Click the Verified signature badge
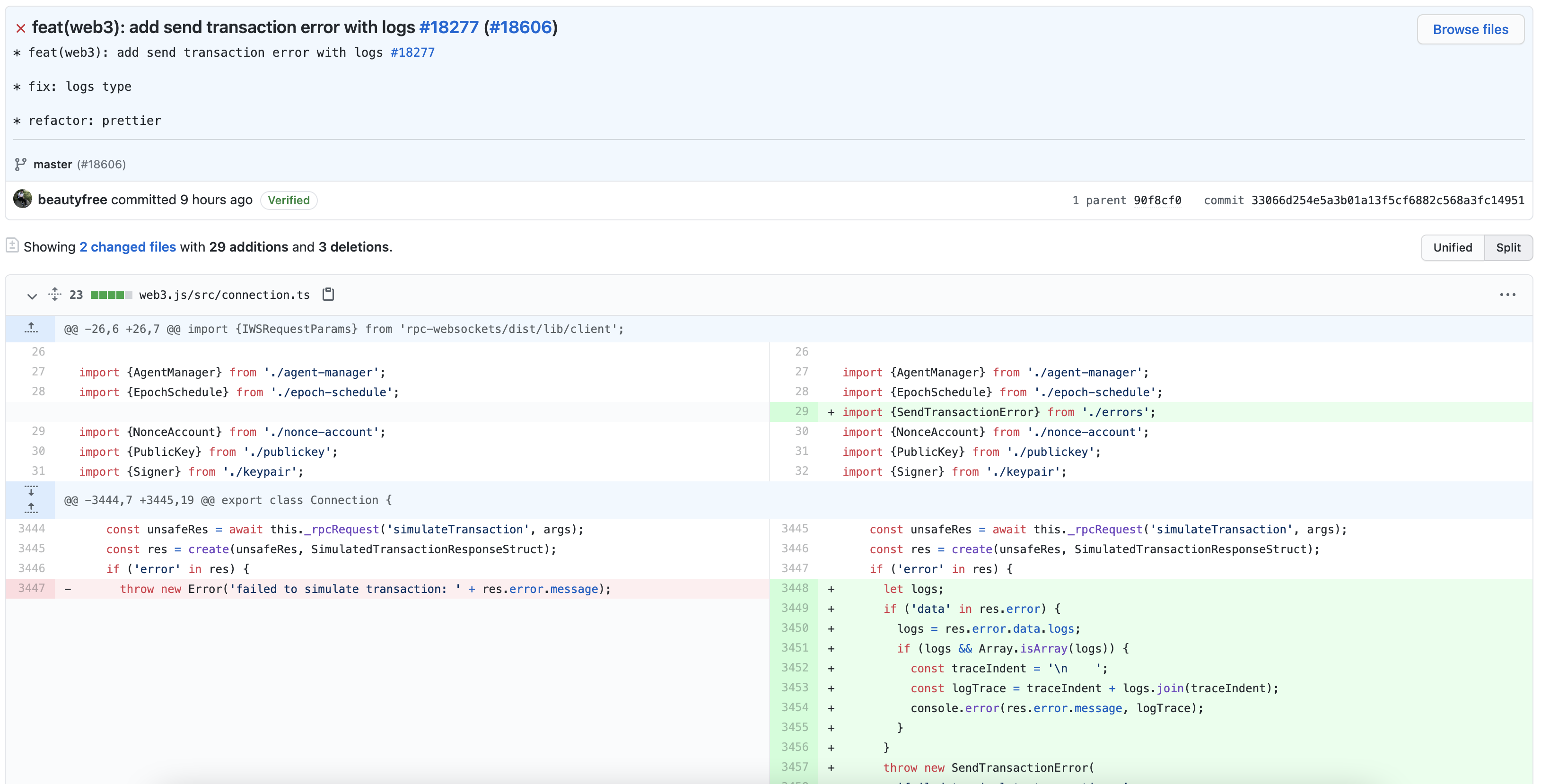The width and height of the screenshot is (1541, 784). tap(289, 200)
